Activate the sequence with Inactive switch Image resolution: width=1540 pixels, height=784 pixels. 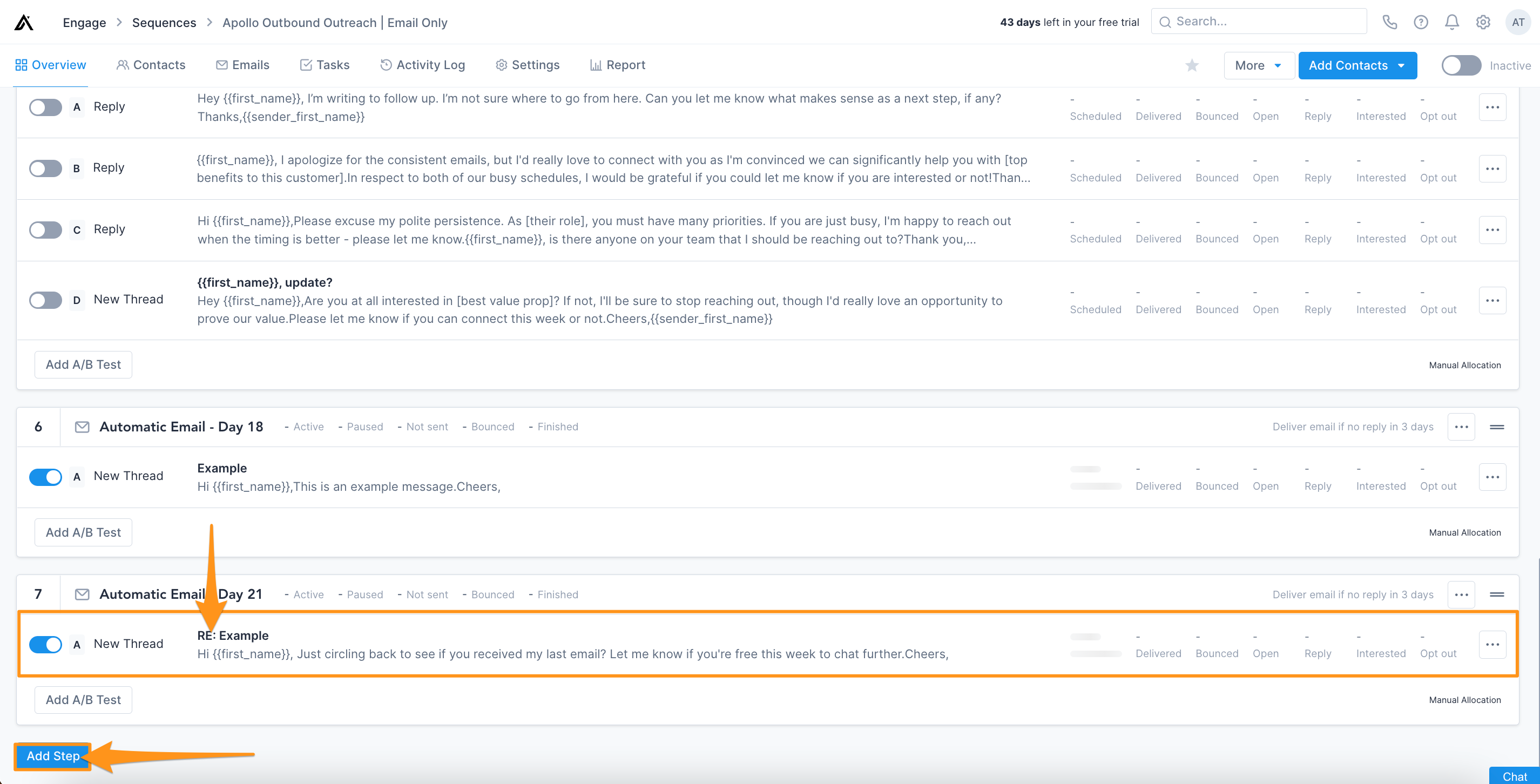(1461, 65)
